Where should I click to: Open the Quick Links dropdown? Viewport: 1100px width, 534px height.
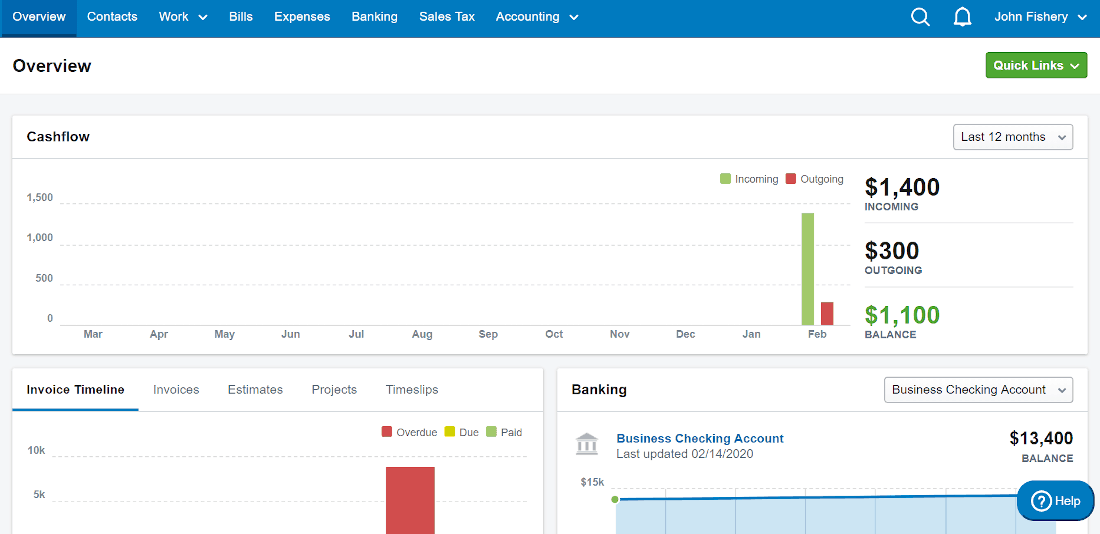1036,65
